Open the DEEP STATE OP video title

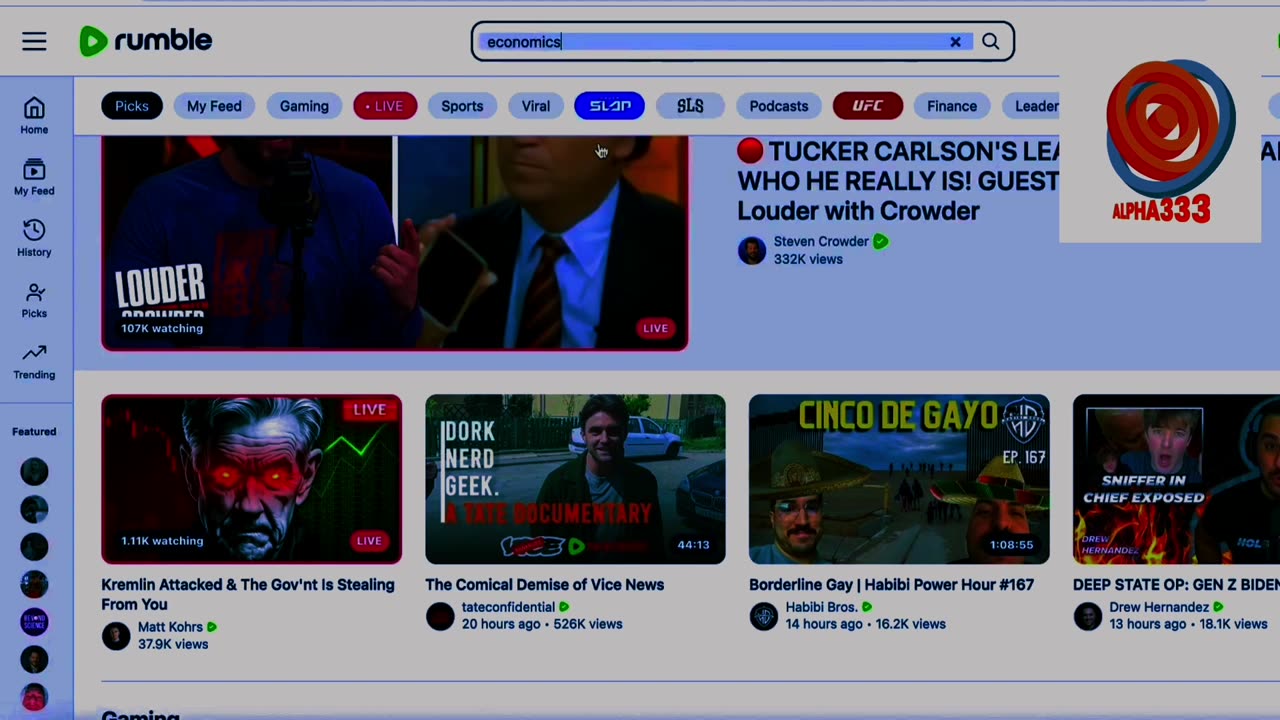point(1176,584)
